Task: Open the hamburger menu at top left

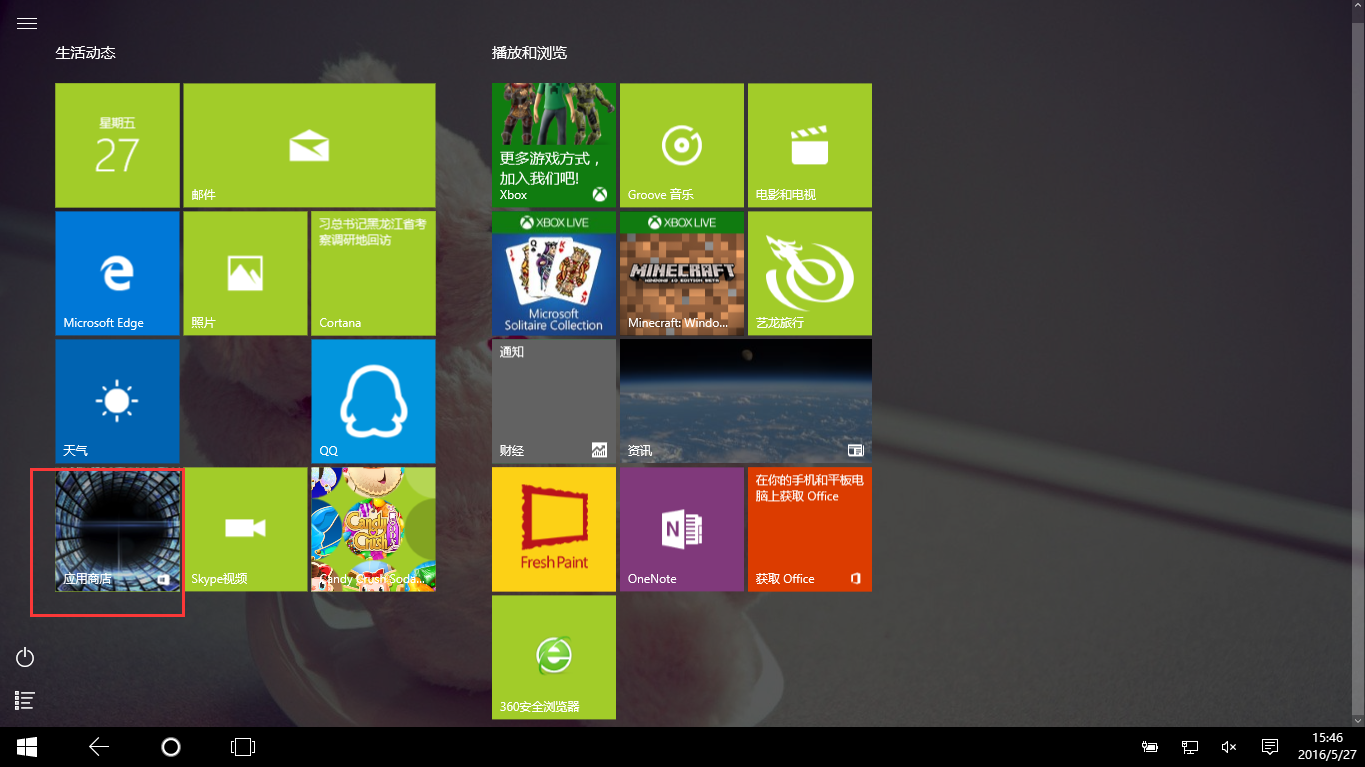Action: coord(27,22)
